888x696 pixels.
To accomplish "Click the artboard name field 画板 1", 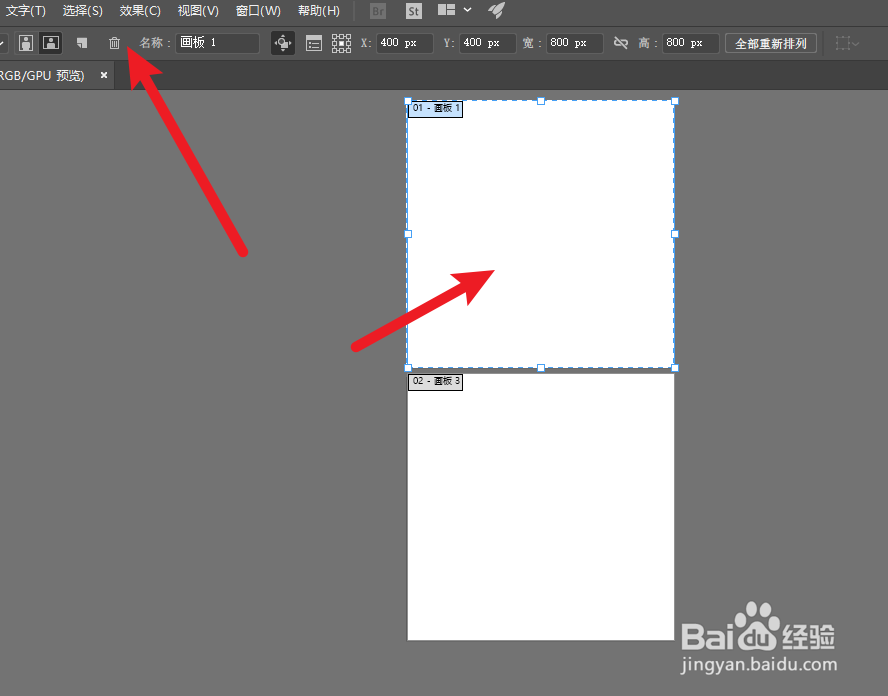I will 217,43.
